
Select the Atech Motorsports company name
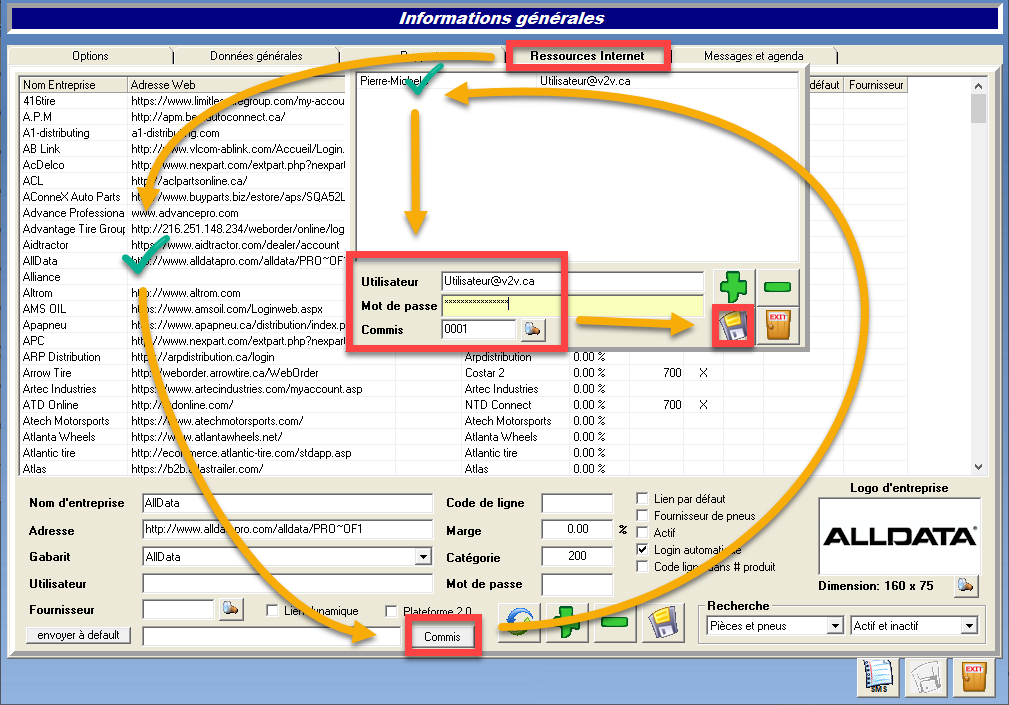pyautogui.click(x=66, y=421)
